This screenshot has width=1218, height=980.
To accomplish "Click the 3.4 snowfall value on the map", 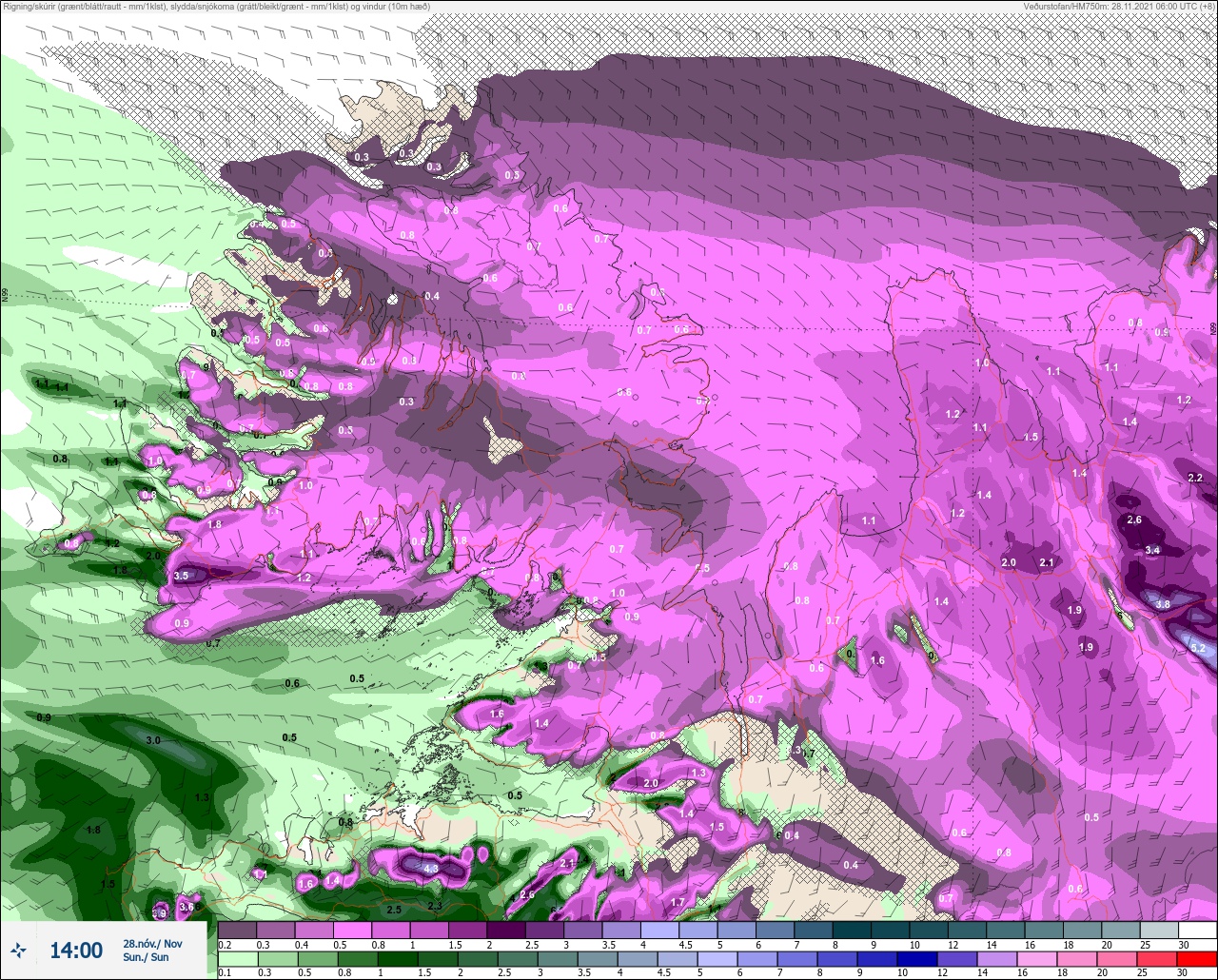I will [x=1152, y=550].
